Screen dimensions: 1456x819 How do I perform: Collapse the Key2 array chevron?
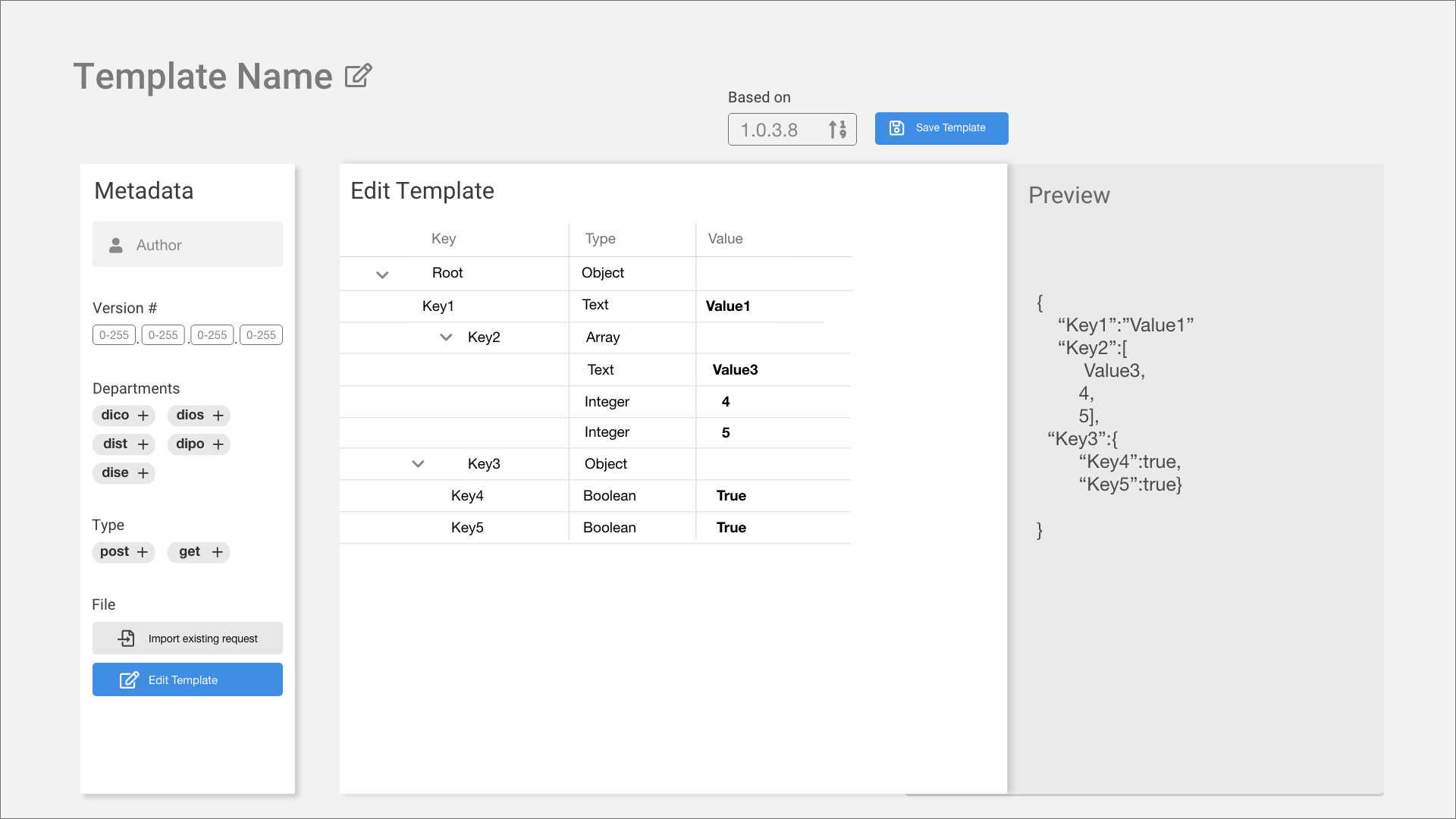pyautogui.click(x=446, y=337)
